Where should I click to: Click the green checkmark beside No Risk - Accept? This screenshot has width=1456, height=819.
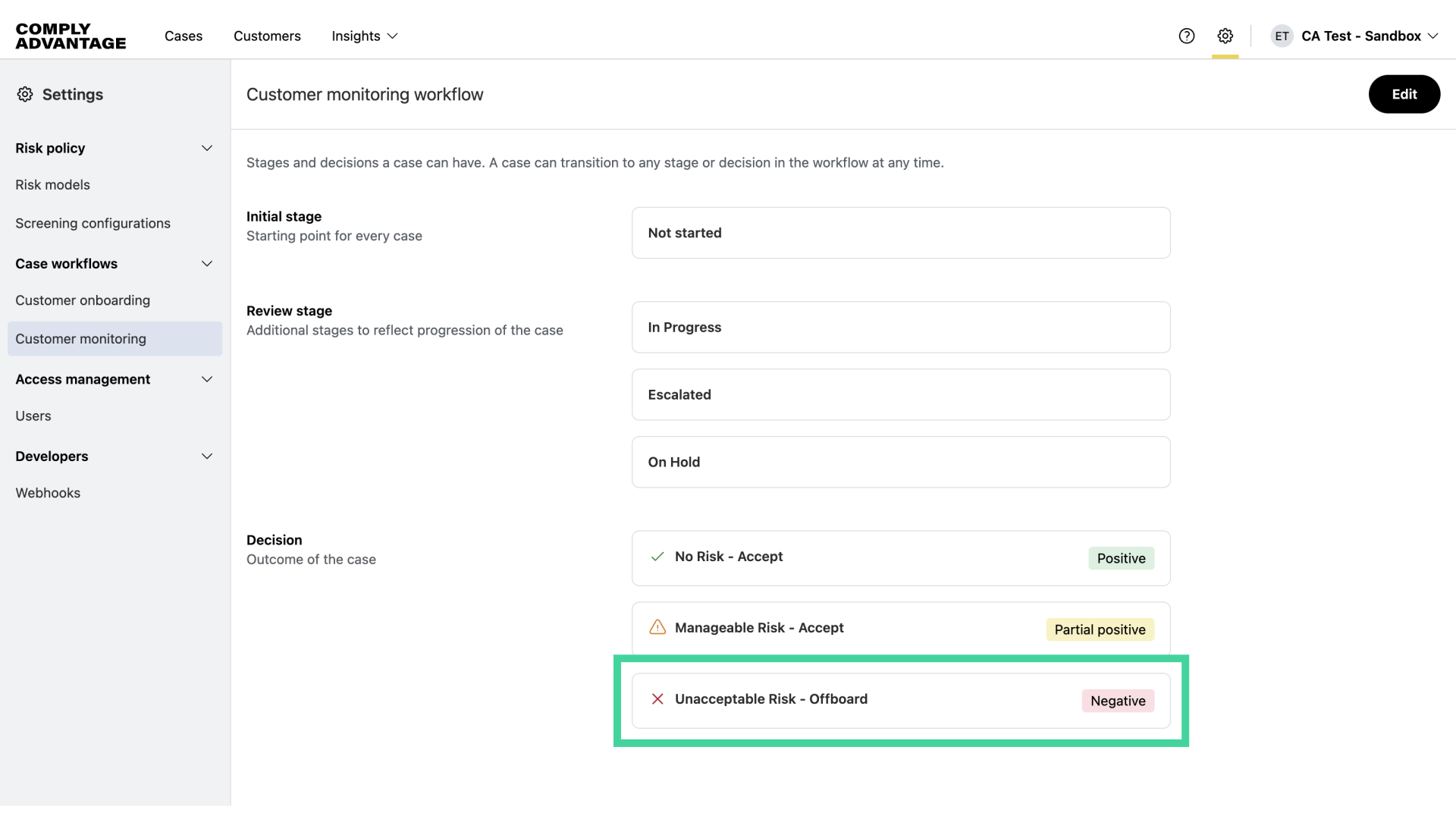point(657,557)
